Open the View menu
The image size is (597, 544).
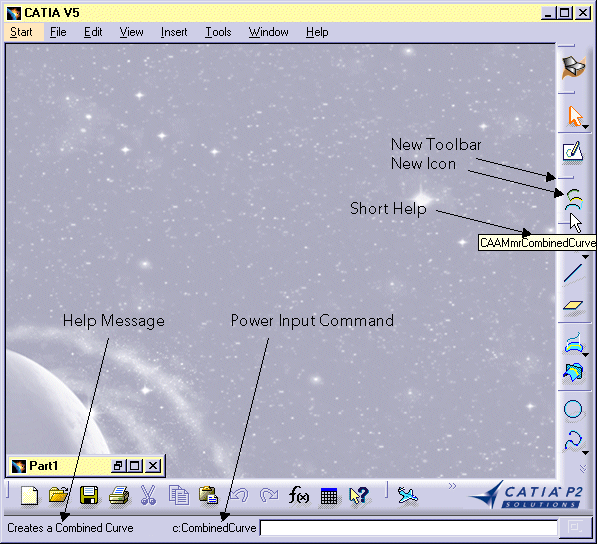131,32
